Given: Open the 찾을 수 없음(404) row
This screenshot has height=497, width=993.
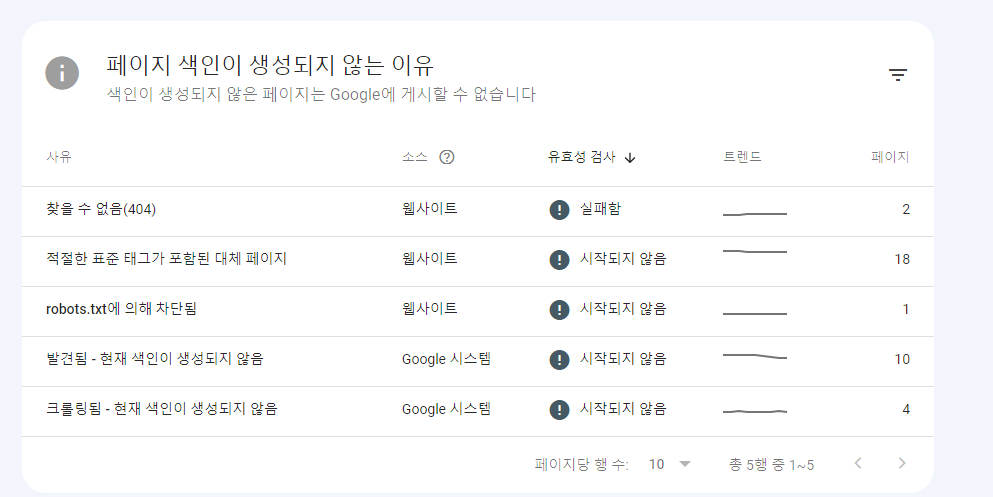Looking at the screenshot, I should [478, 211].
